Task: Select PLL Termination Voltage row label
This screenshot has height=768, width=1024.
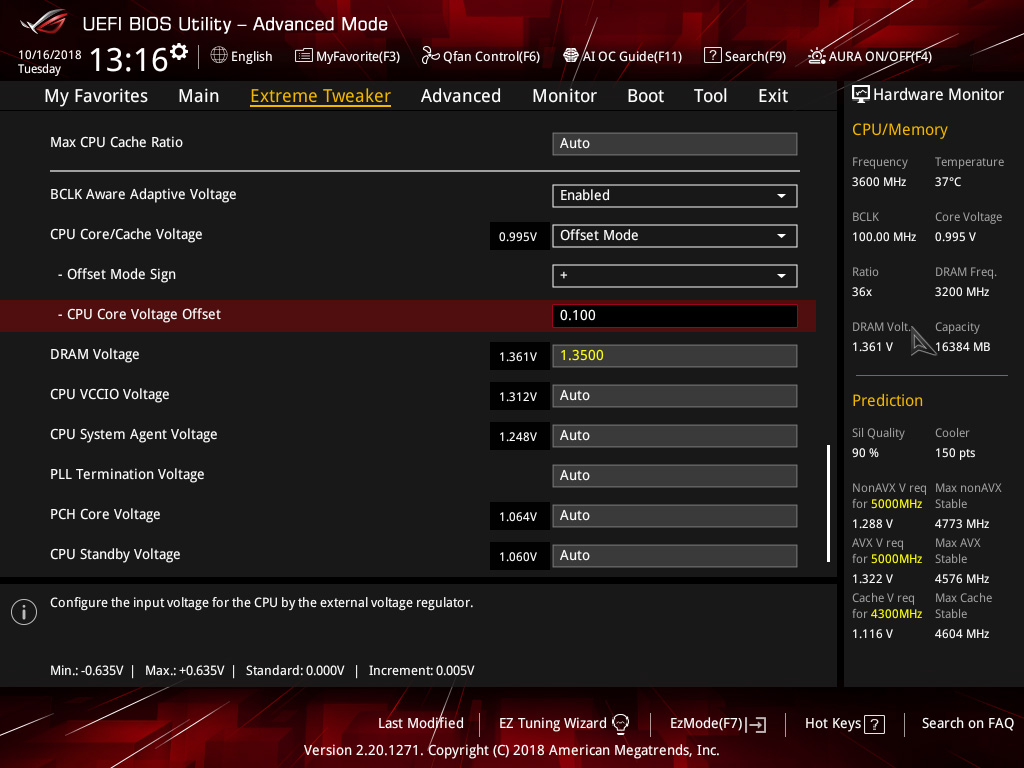Action: tap(127, 474)
